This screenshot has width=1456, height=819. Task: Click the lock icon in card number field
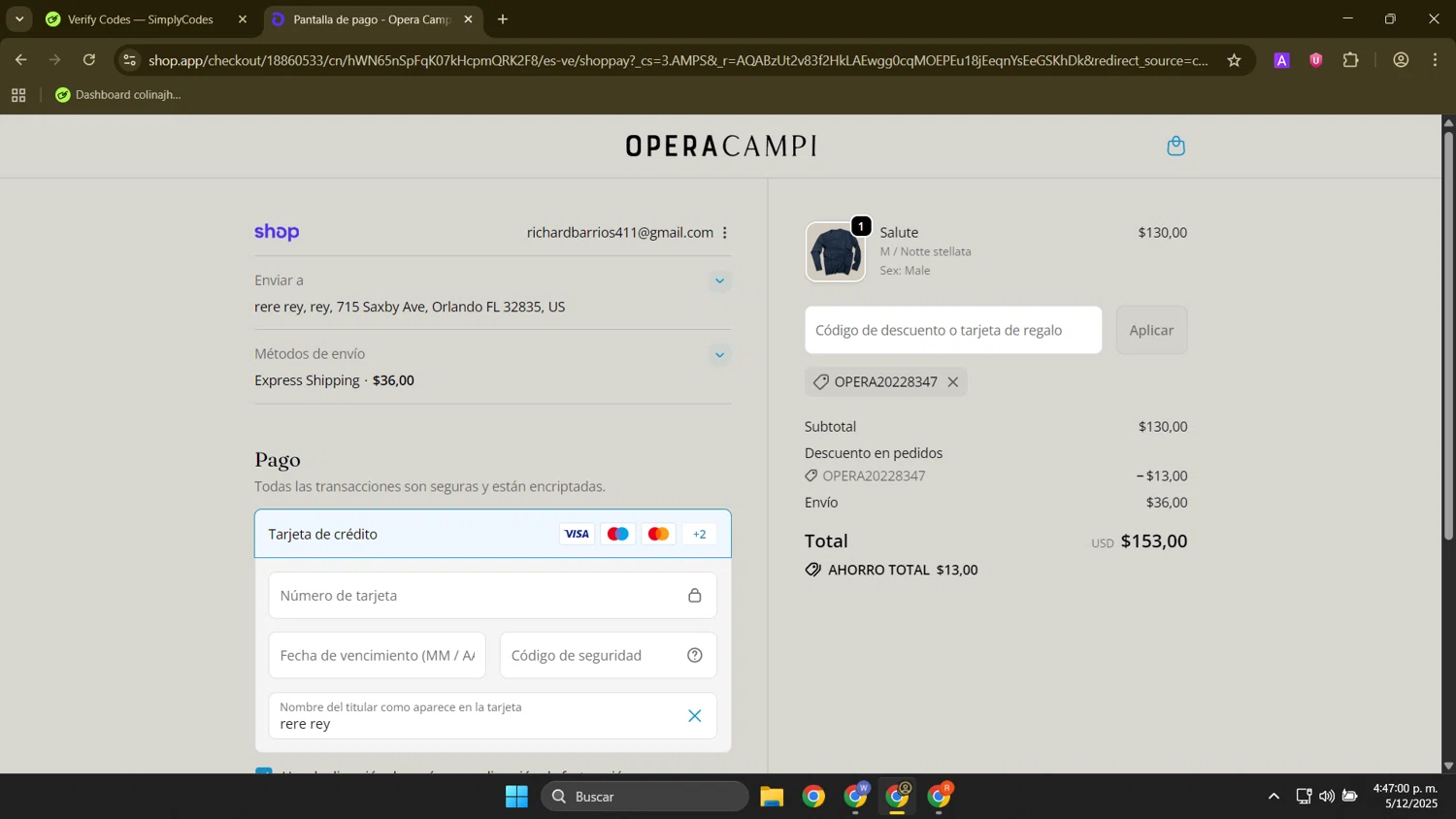pyautogui.click(x=695, y=596)
